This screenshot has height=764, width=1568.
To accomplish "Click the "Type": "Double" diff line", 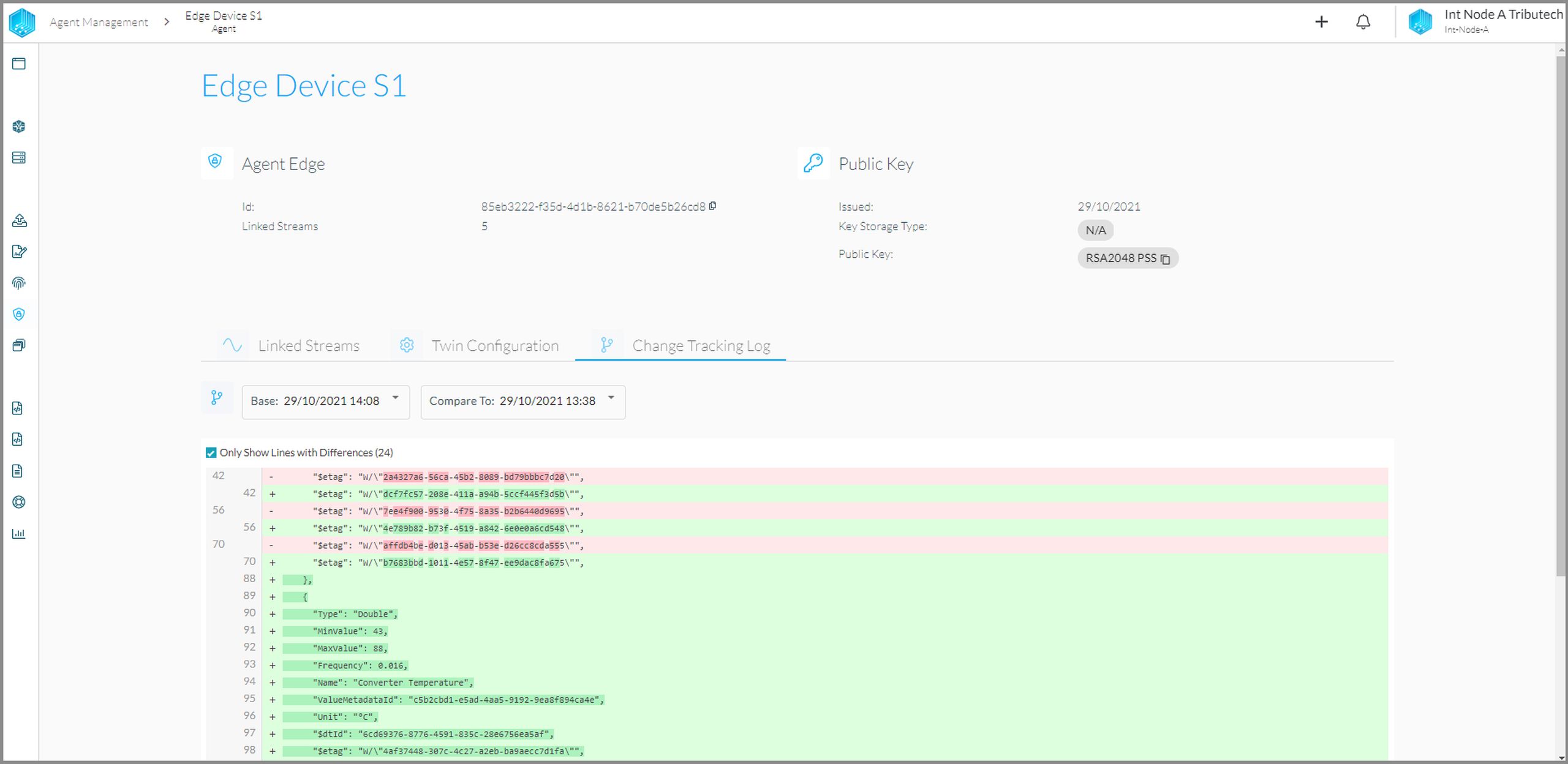I will coord(796,614).
